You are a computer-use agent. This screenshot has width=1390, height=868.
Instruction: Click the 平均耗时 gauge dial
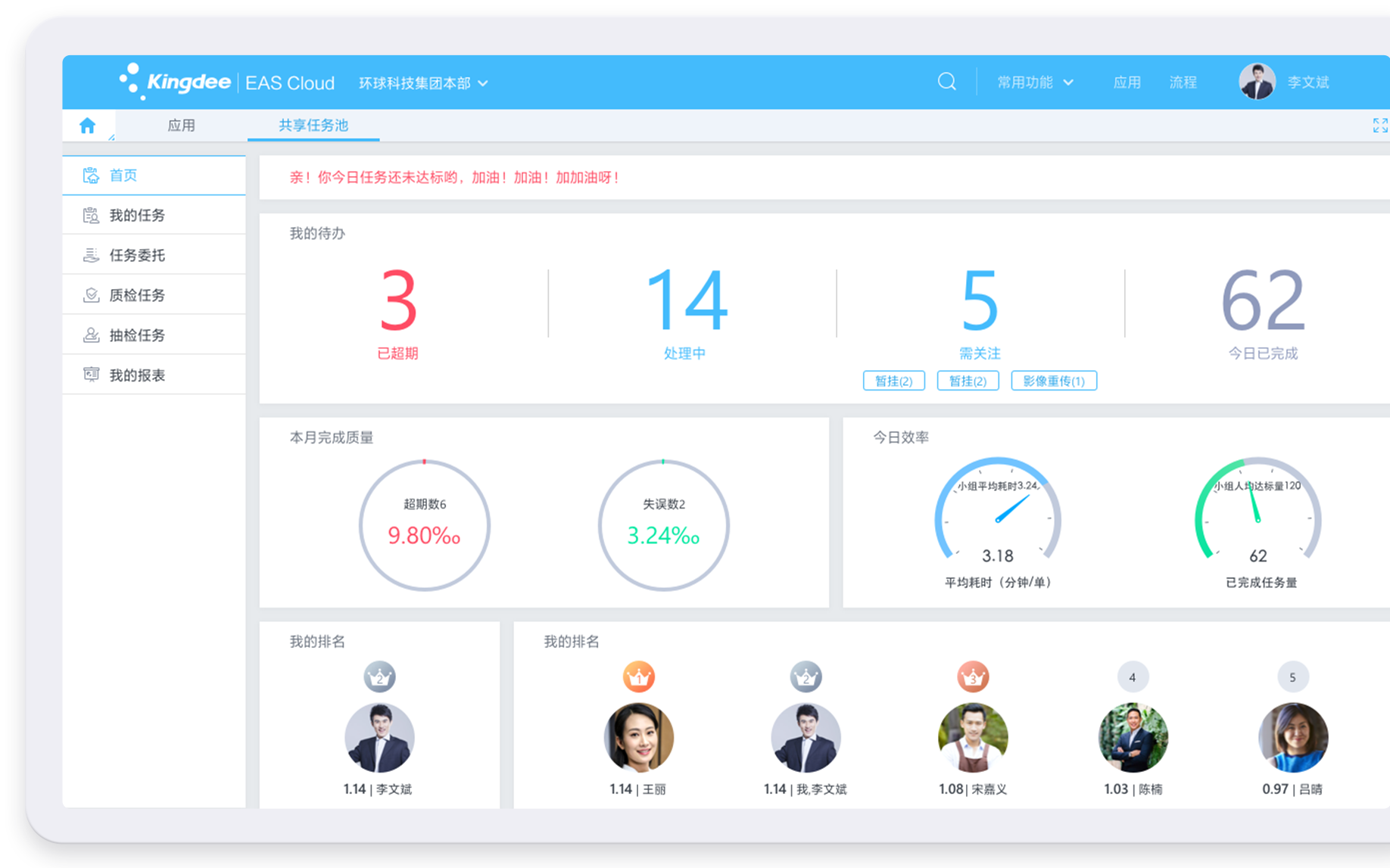(998, 515)
